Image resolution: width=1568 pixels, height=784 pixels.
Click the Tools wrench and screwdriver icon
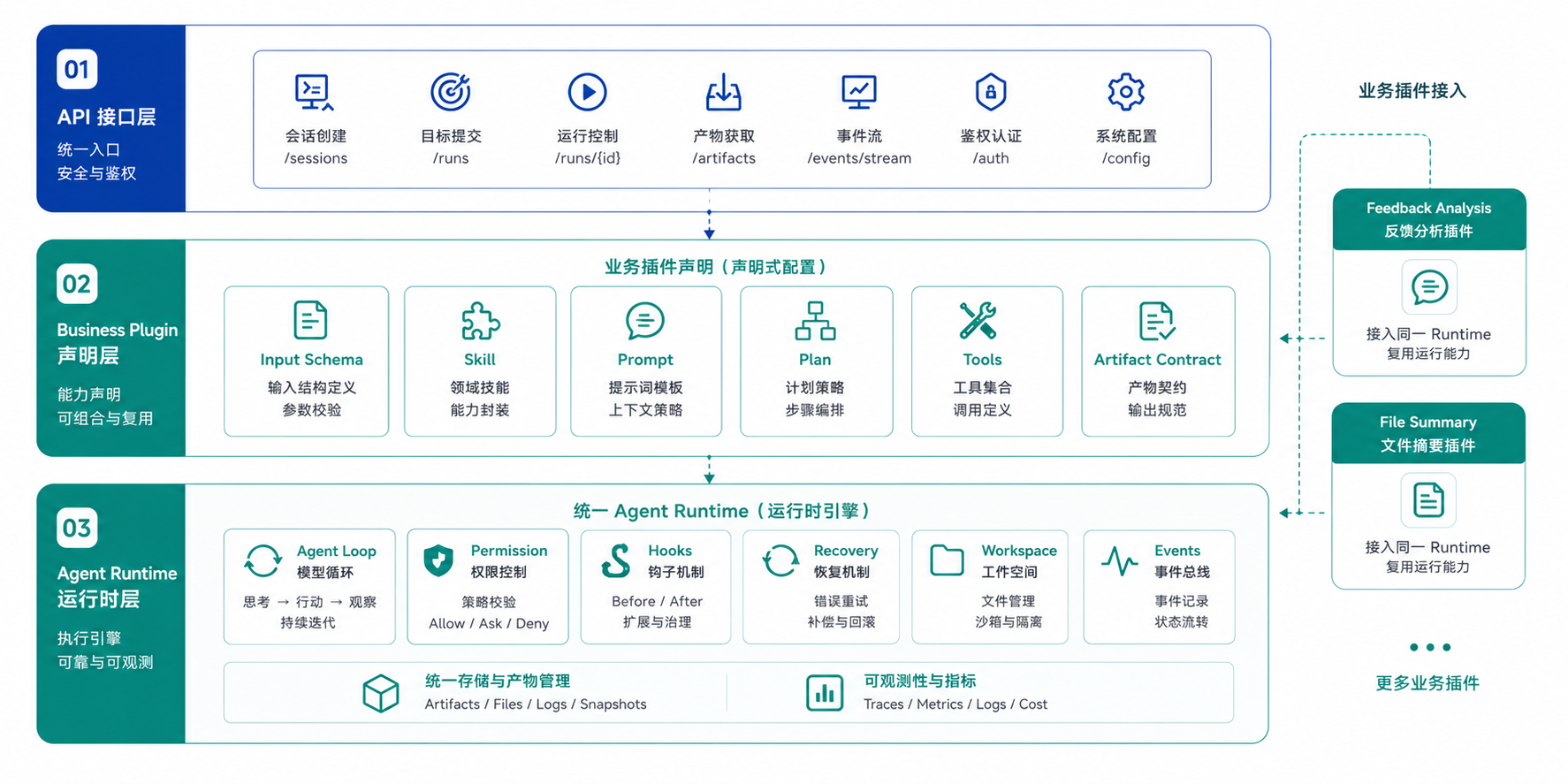(978, 321)
